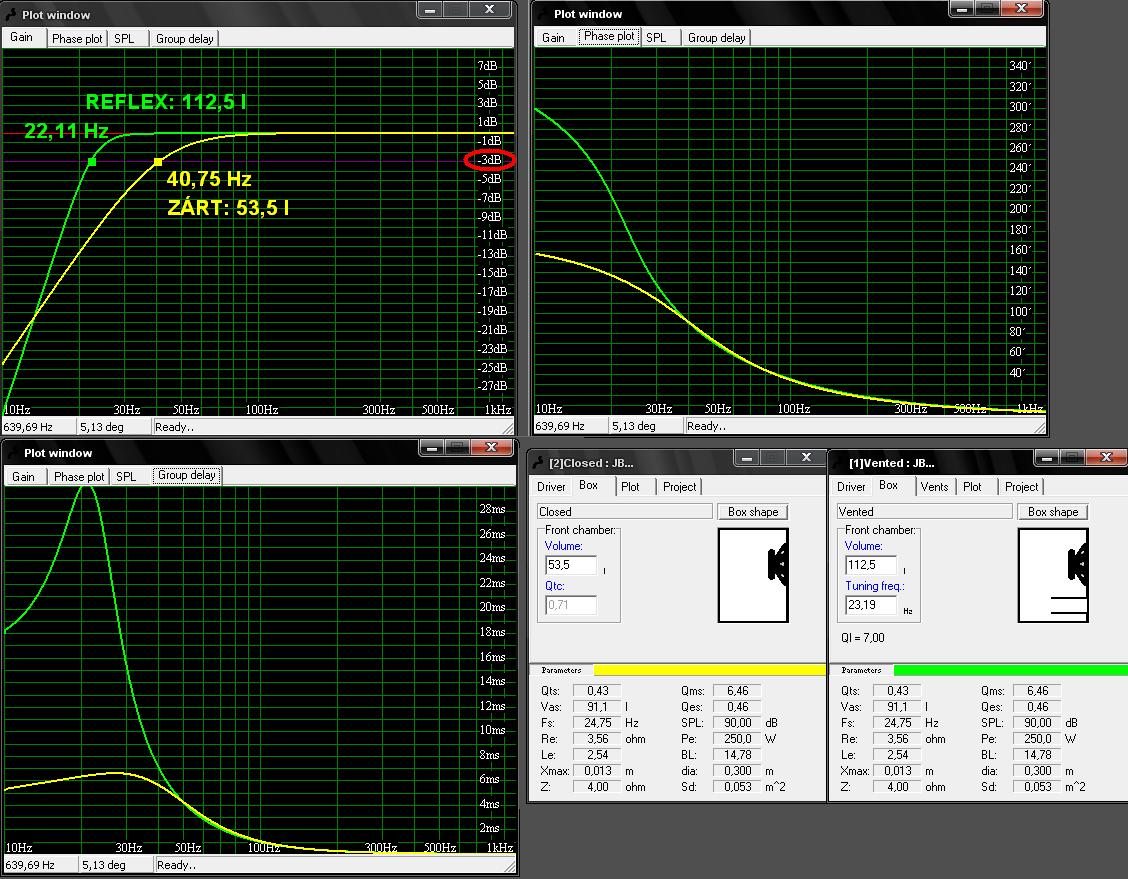Click the title icon of the gain curve window
Screen dimensions: 1128x879
(11, 14)
